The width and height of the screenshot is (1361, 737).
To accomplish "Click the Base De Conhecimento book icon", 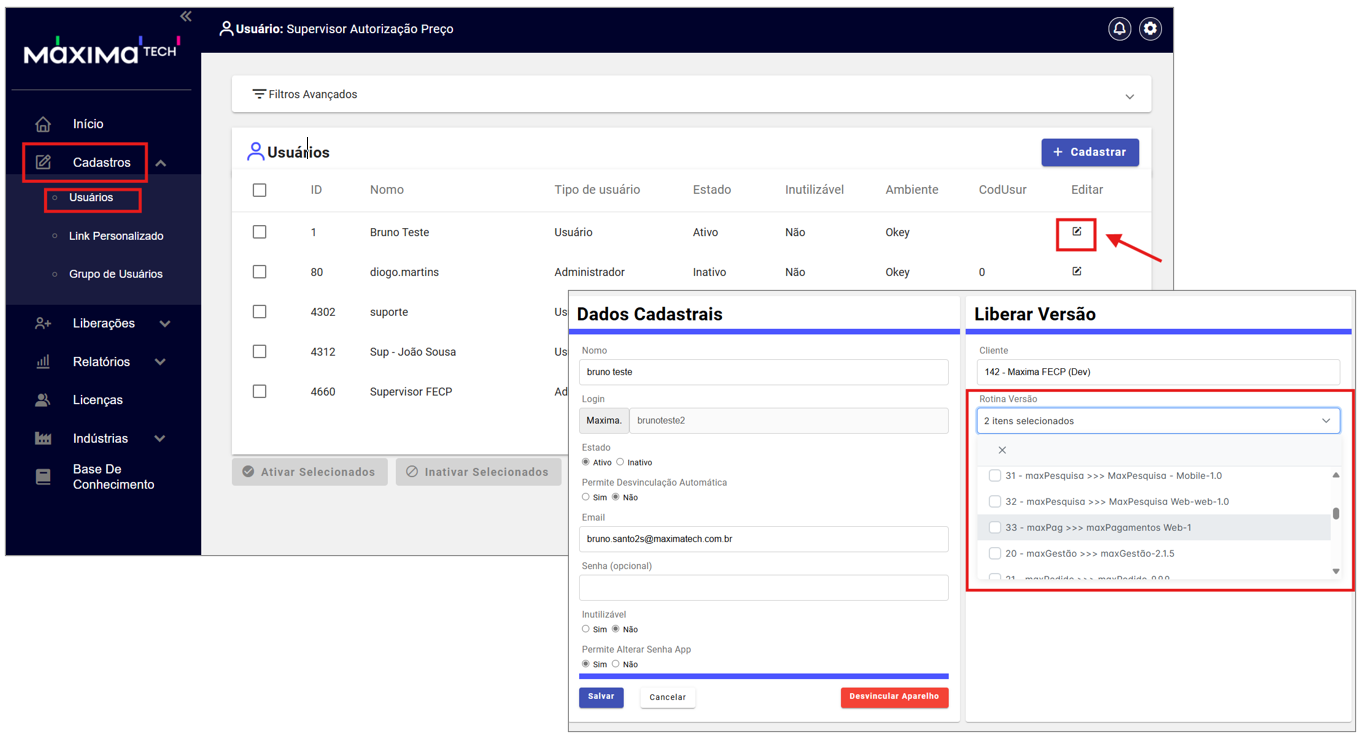I will point(43,477).
